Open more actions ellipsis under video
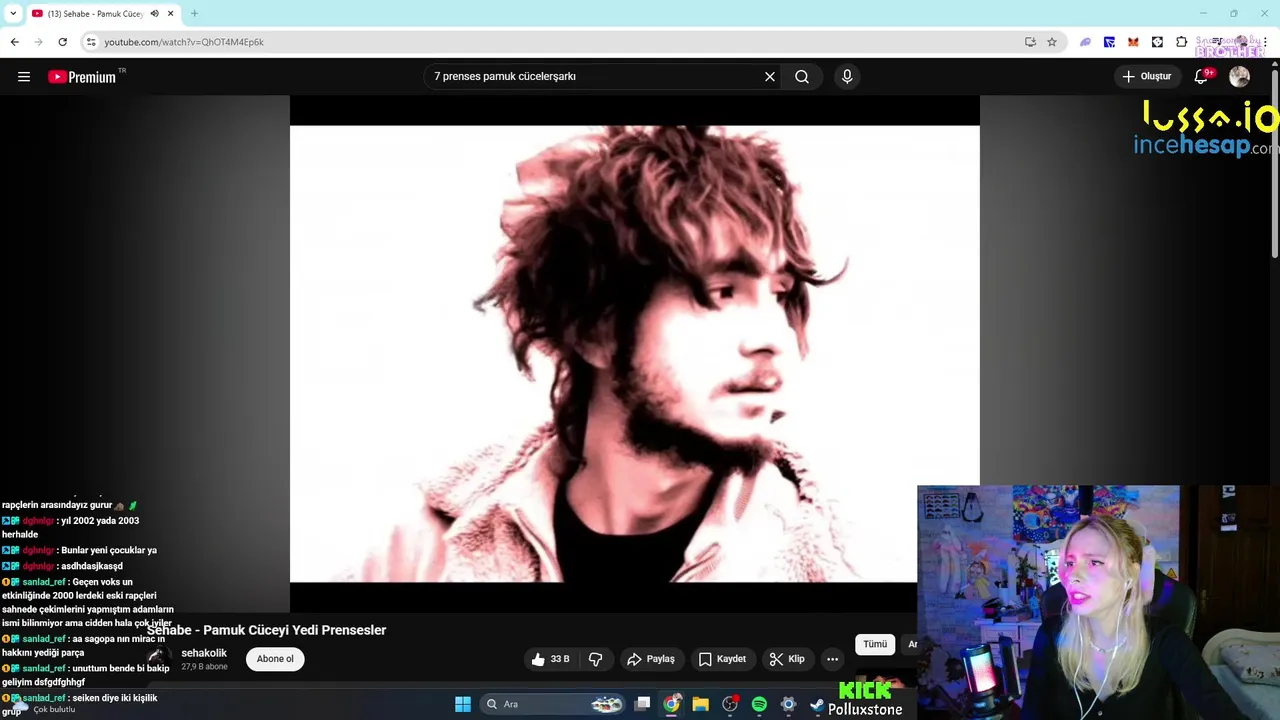Viewport: 1280px width, 720px height. click(x=832, y=659)
